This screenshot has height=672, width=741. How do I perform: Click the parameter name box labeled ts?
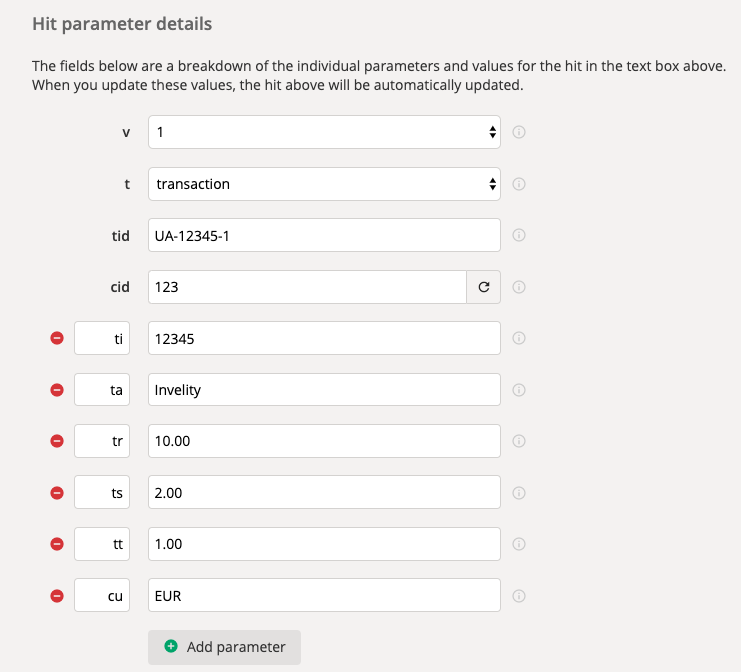[x=102, y=493]
